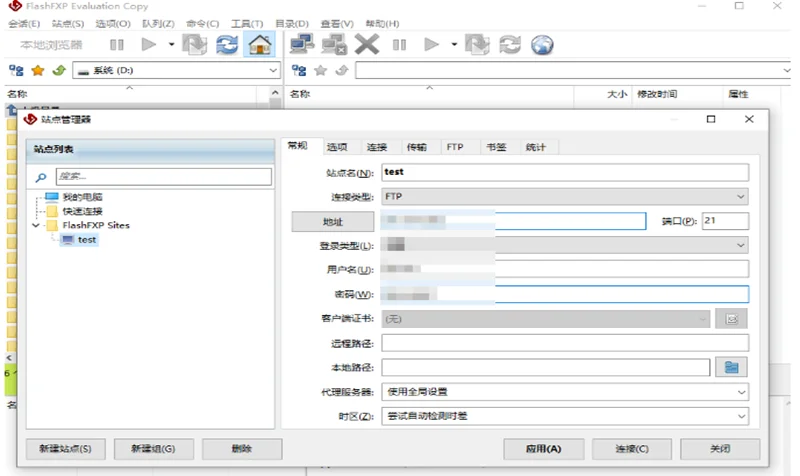Click the 本地路径 input field

coord(546,367)
